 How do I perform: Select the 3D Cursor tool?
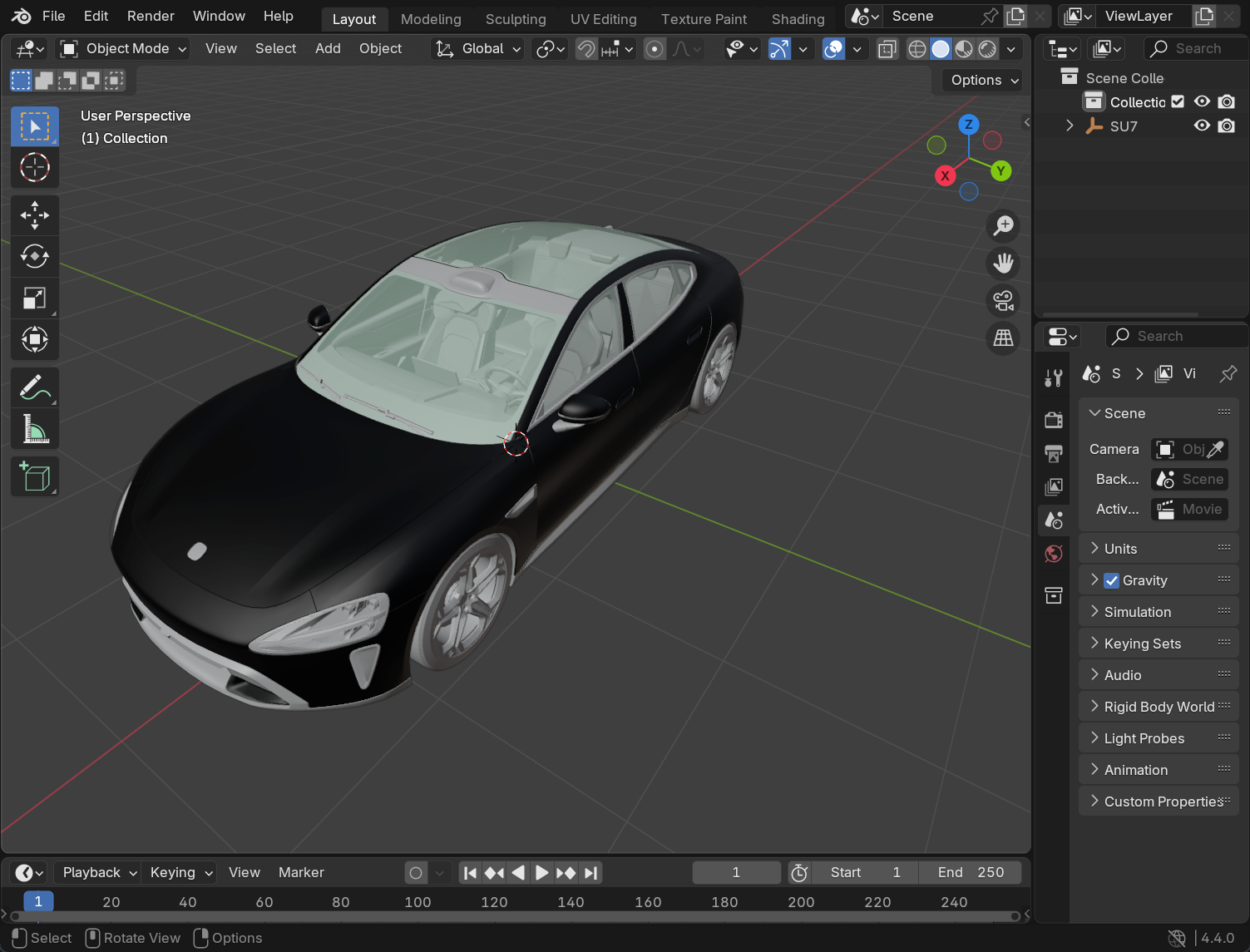pyautogui.click(x=34, y=167)
